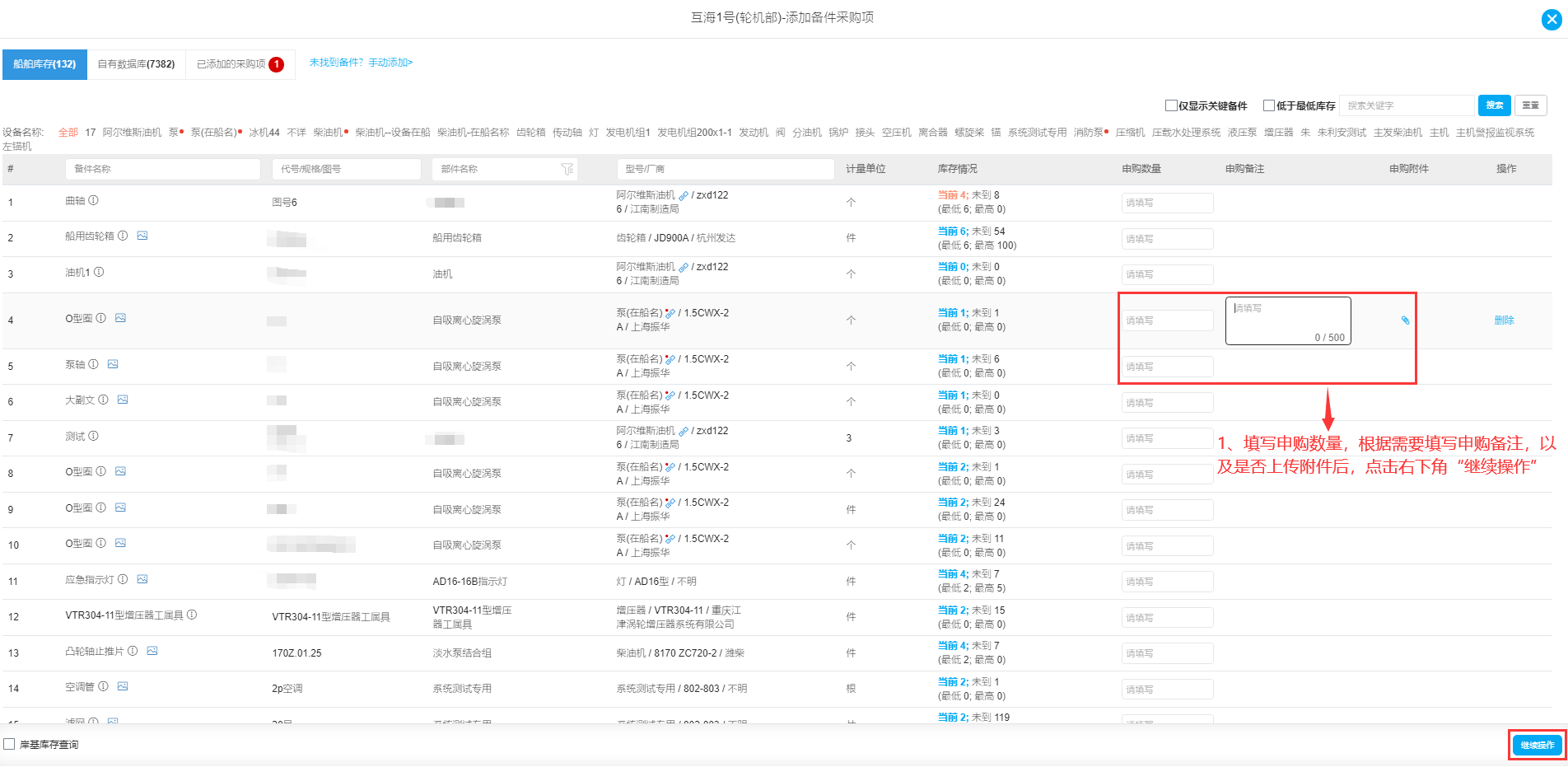The image size is (1568, 767).
Task: Switch to 船舶库存(132) tab
Action: (x=44, y=64)
